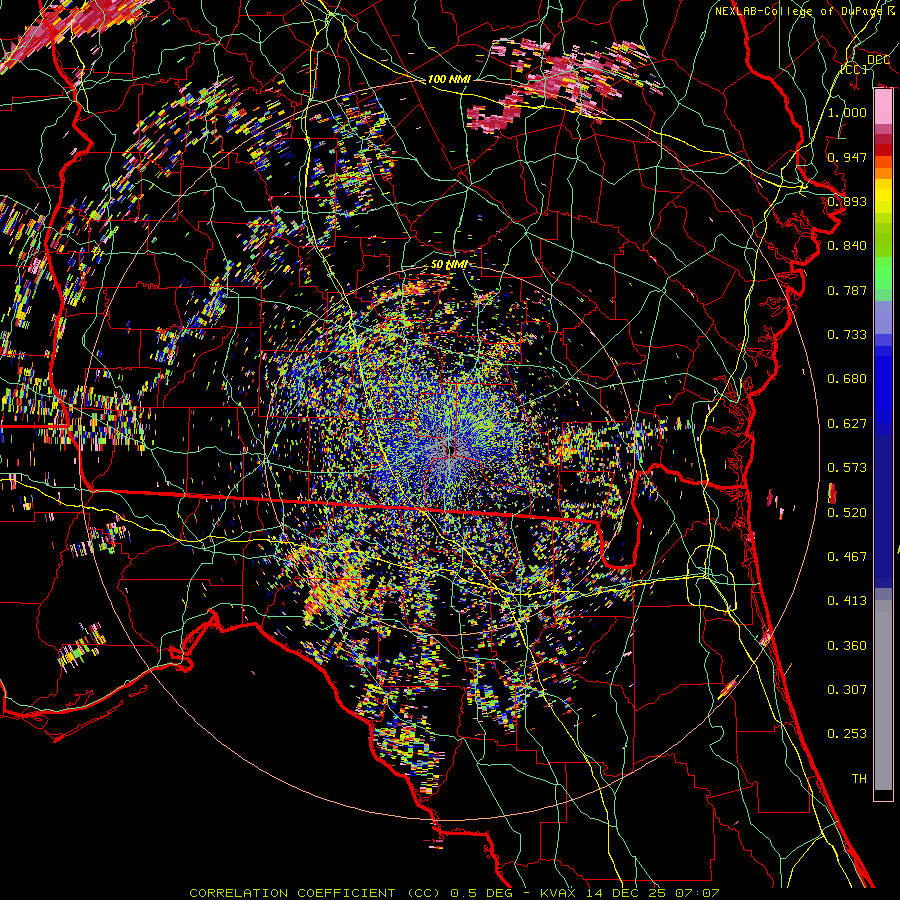Click the 0.253 scale value
Image resolution: width=900 pixels, height=900 pixels.
[847, 734]
